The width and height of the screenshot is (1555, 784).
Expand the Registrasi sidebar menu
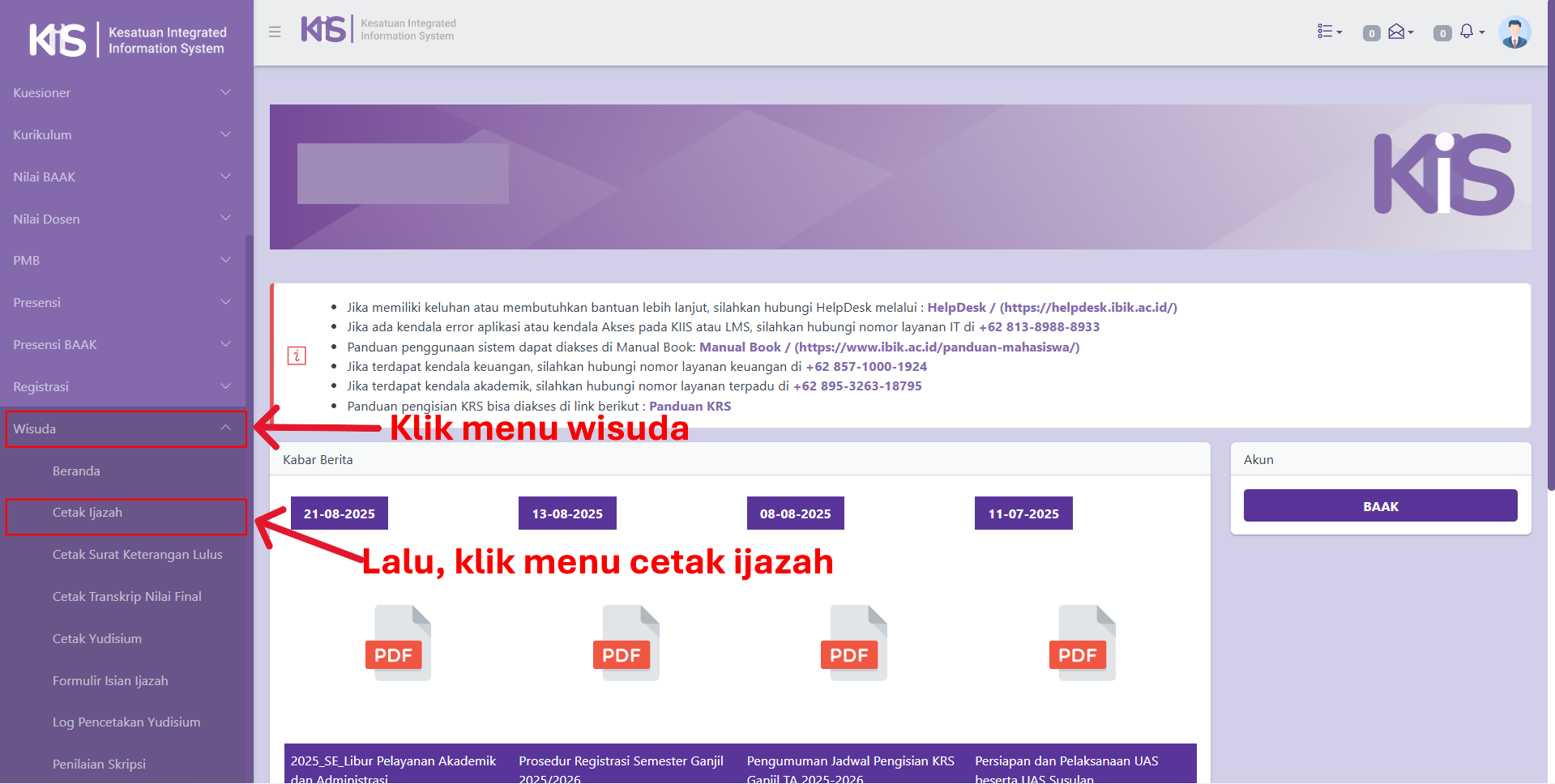(x=122, y=386)
